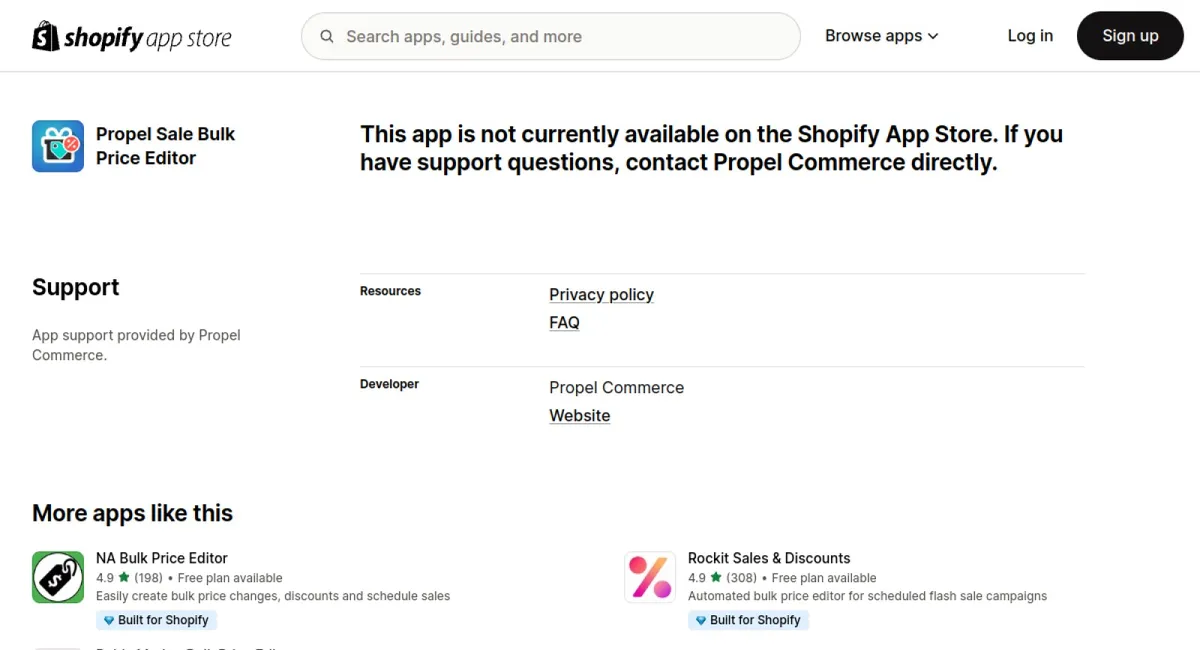Expand the Browse apps dropdown
1200x650 pixels.
click(882, 36)
